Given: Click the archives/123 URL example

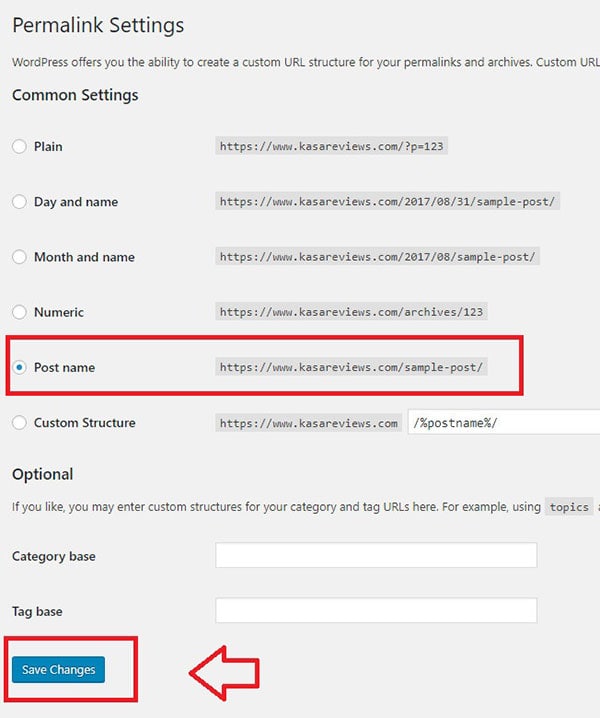Looking at the screenshot, I should pos(351,312).
